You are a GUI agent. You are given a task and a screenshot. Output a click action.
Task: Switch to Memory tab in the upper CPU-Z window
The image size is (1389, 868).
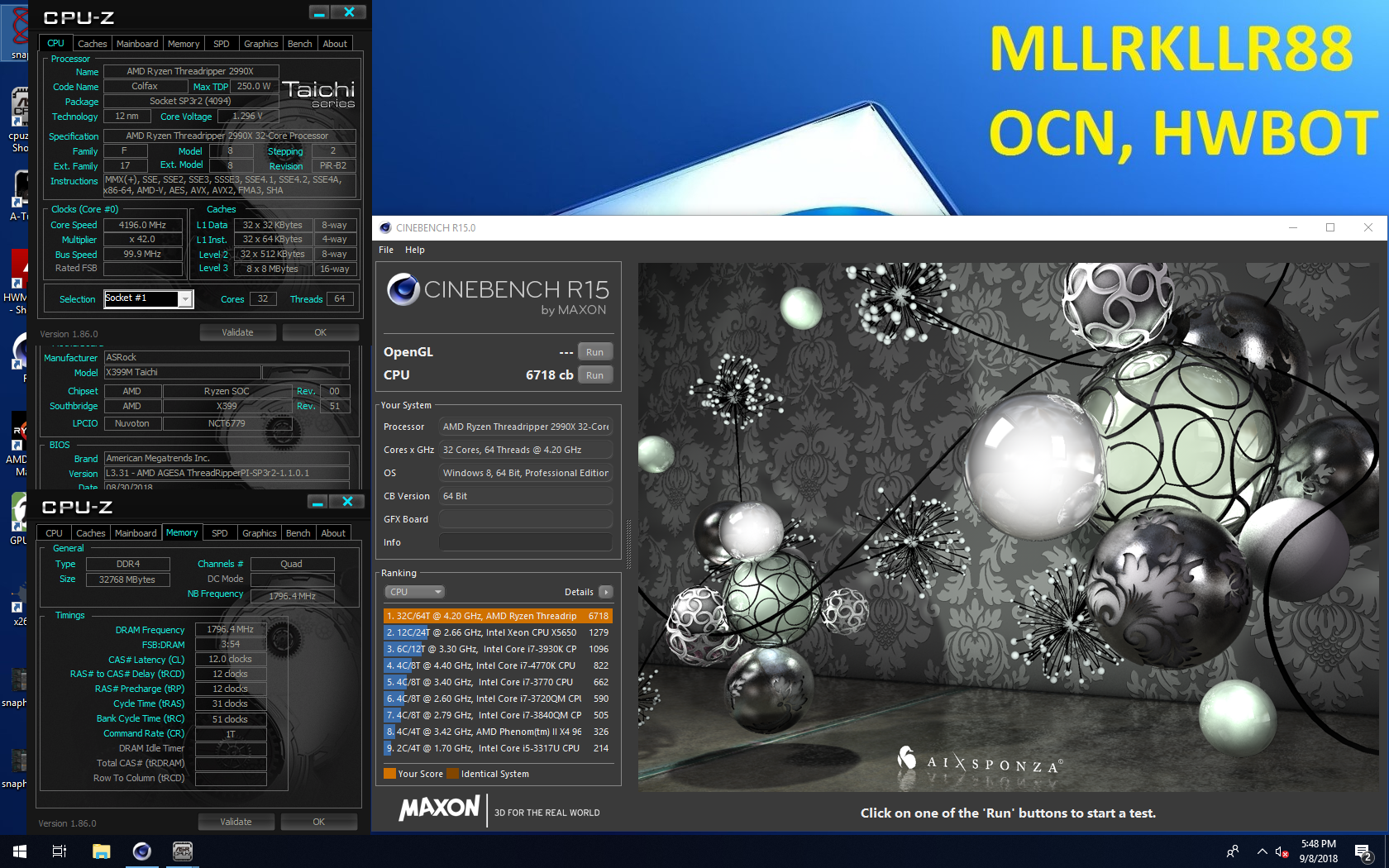pyautogui.click(x=184, y=44)
